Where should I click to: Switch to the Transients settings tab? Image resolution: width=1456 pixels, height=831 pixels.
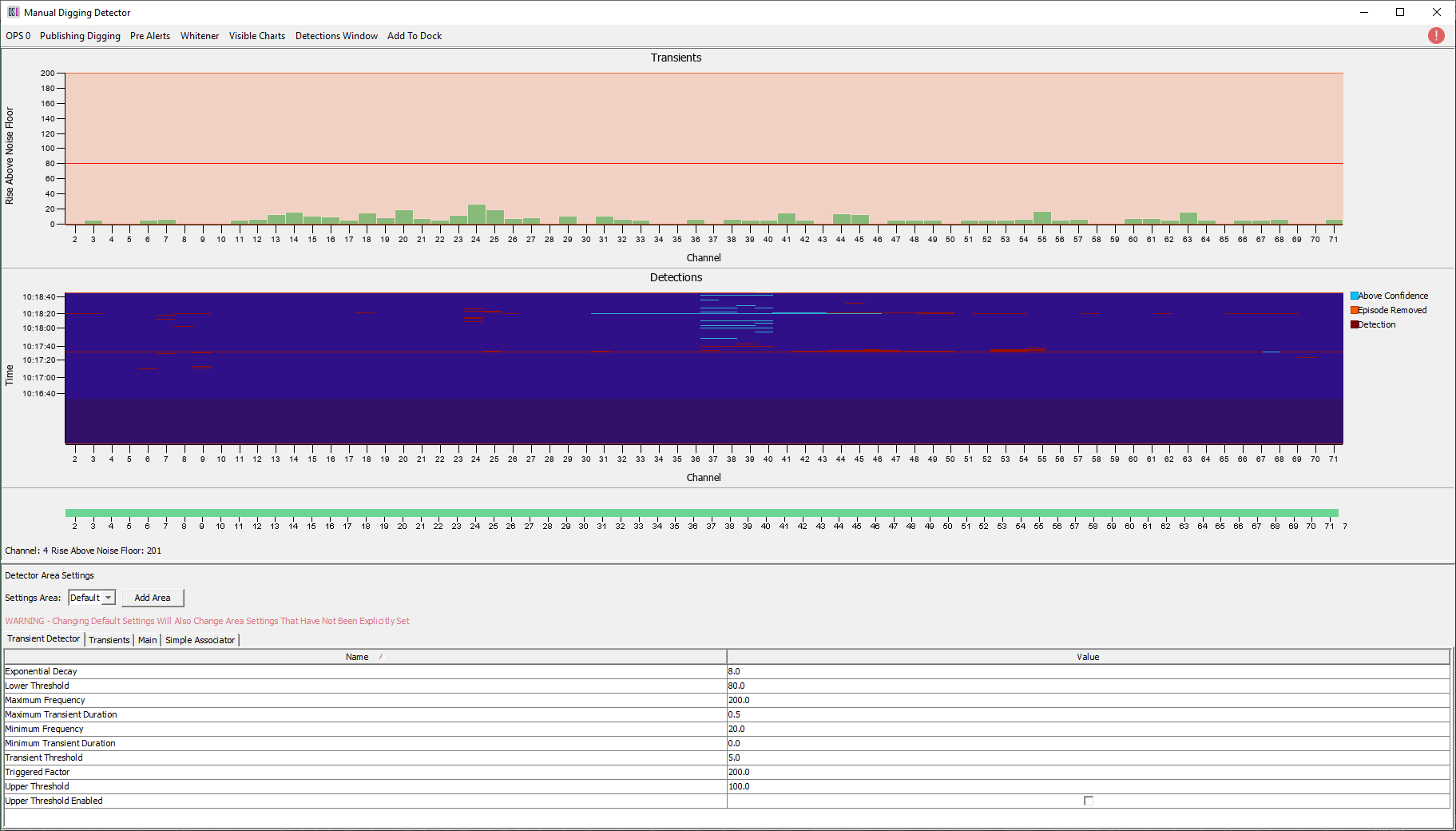[x=109, y=640]
